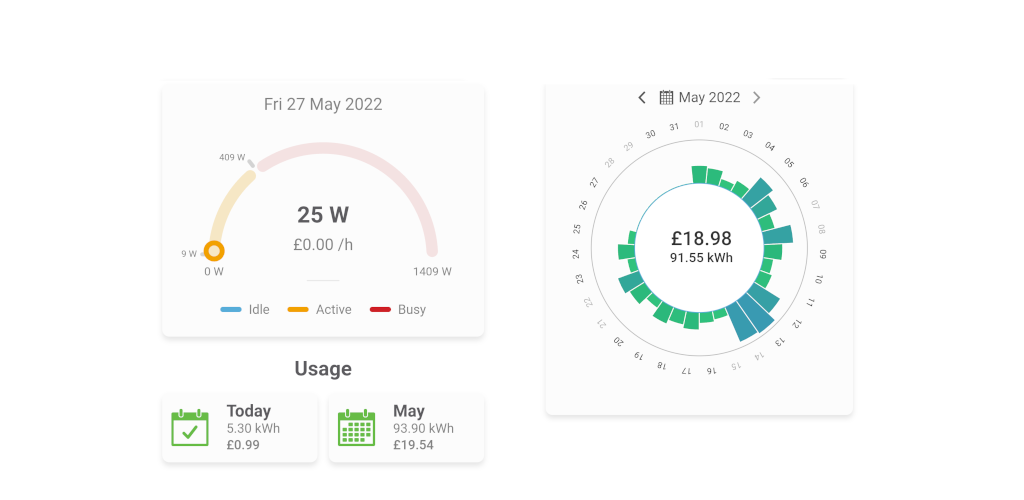Click the 409 W gauge threshold marker
This screenshot has width=1024, height=500.
tap(251, 163)
